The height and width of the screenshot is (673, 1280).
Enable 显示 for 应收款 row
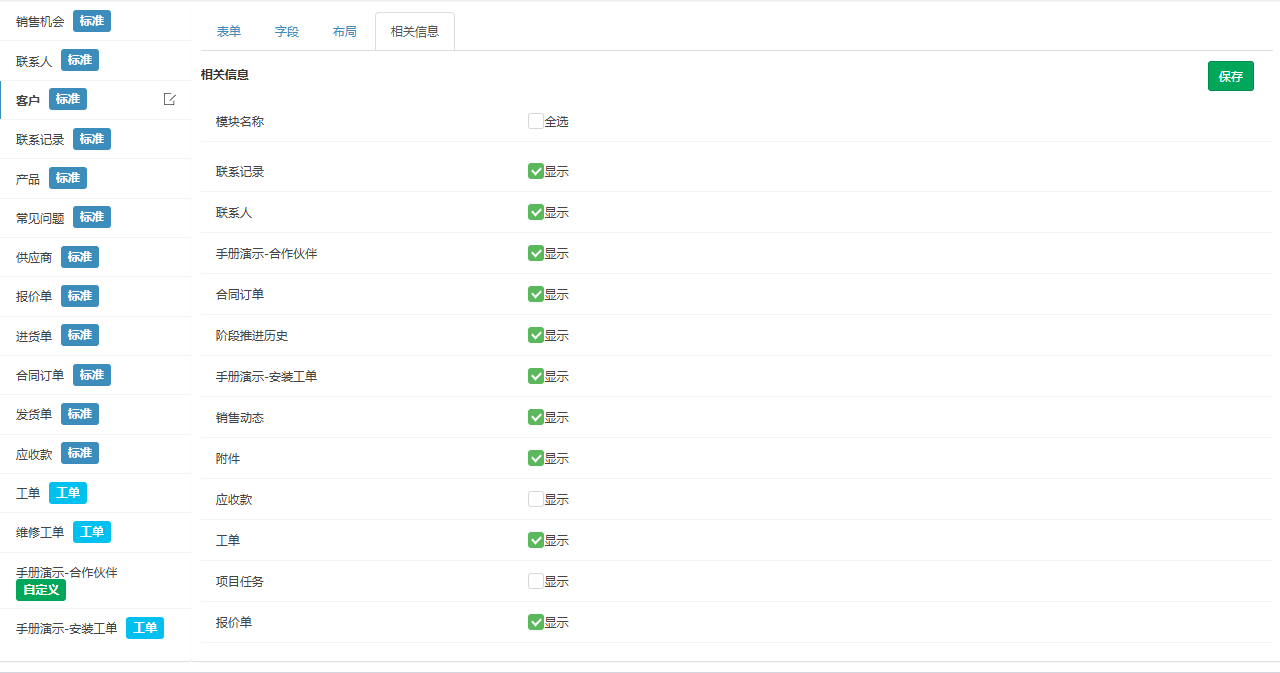coord(536,499)
